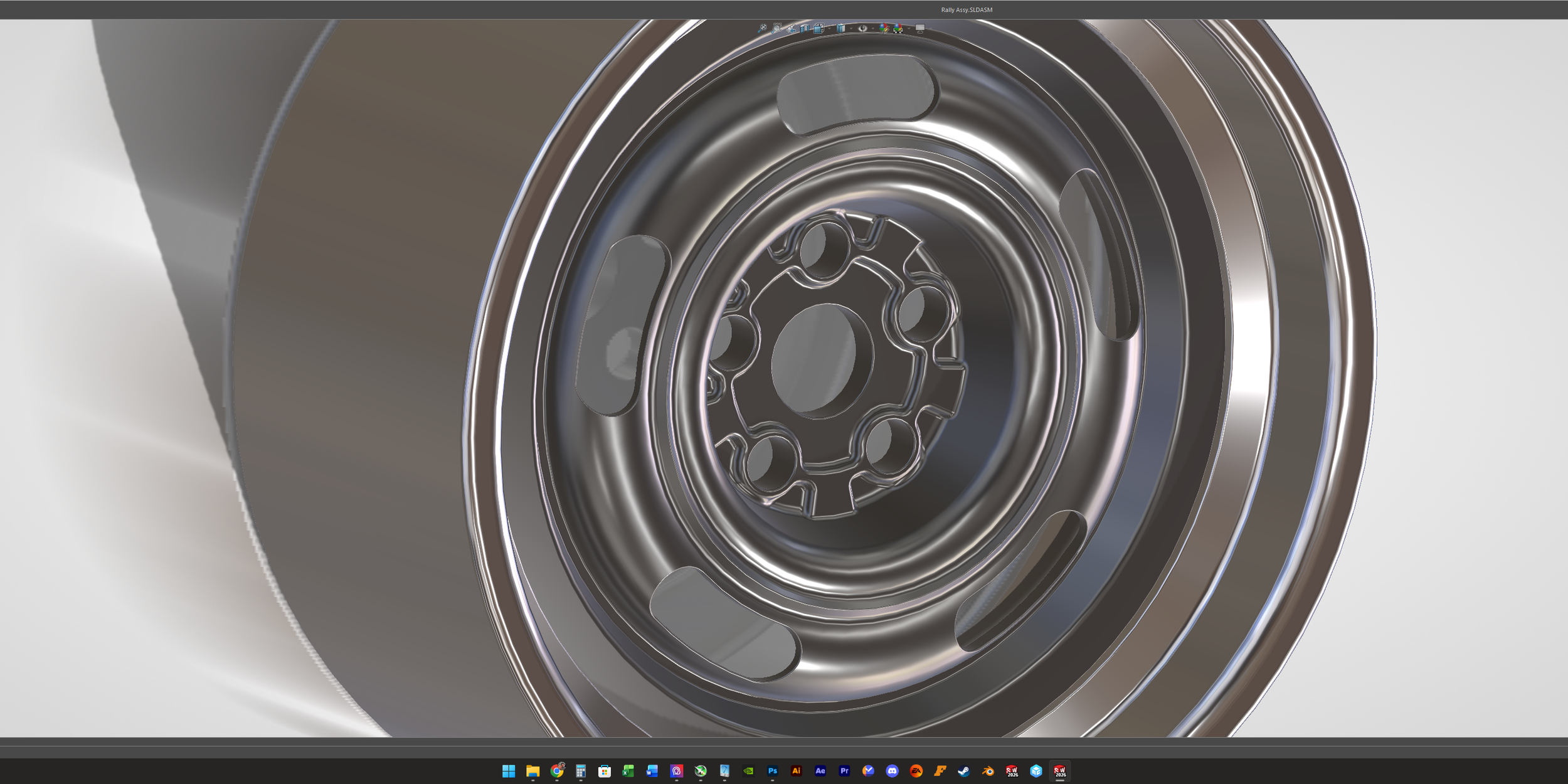
Task: Click the Hide/Show Items eye icon
Action: click(x=862, y=28)
